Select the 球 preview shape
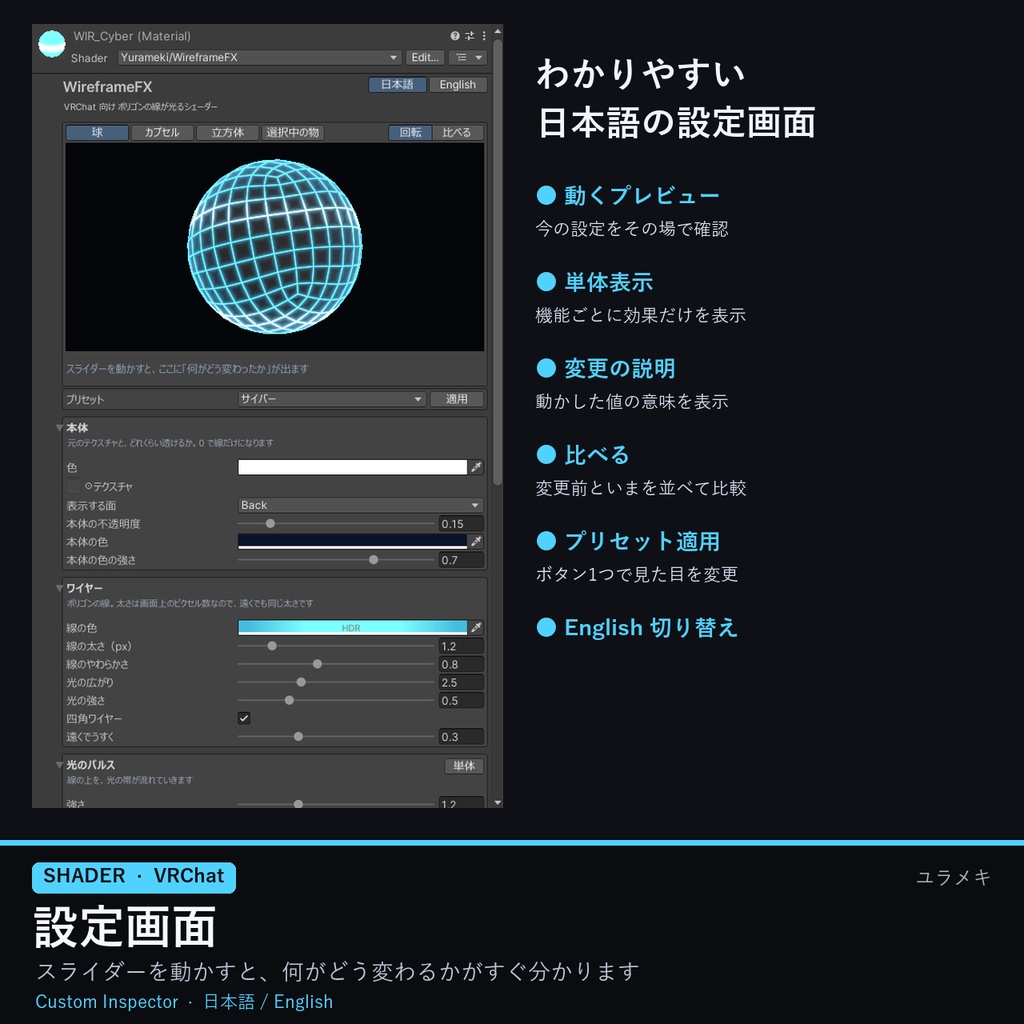This screenshot has width=1024, height=1024. 97,133
